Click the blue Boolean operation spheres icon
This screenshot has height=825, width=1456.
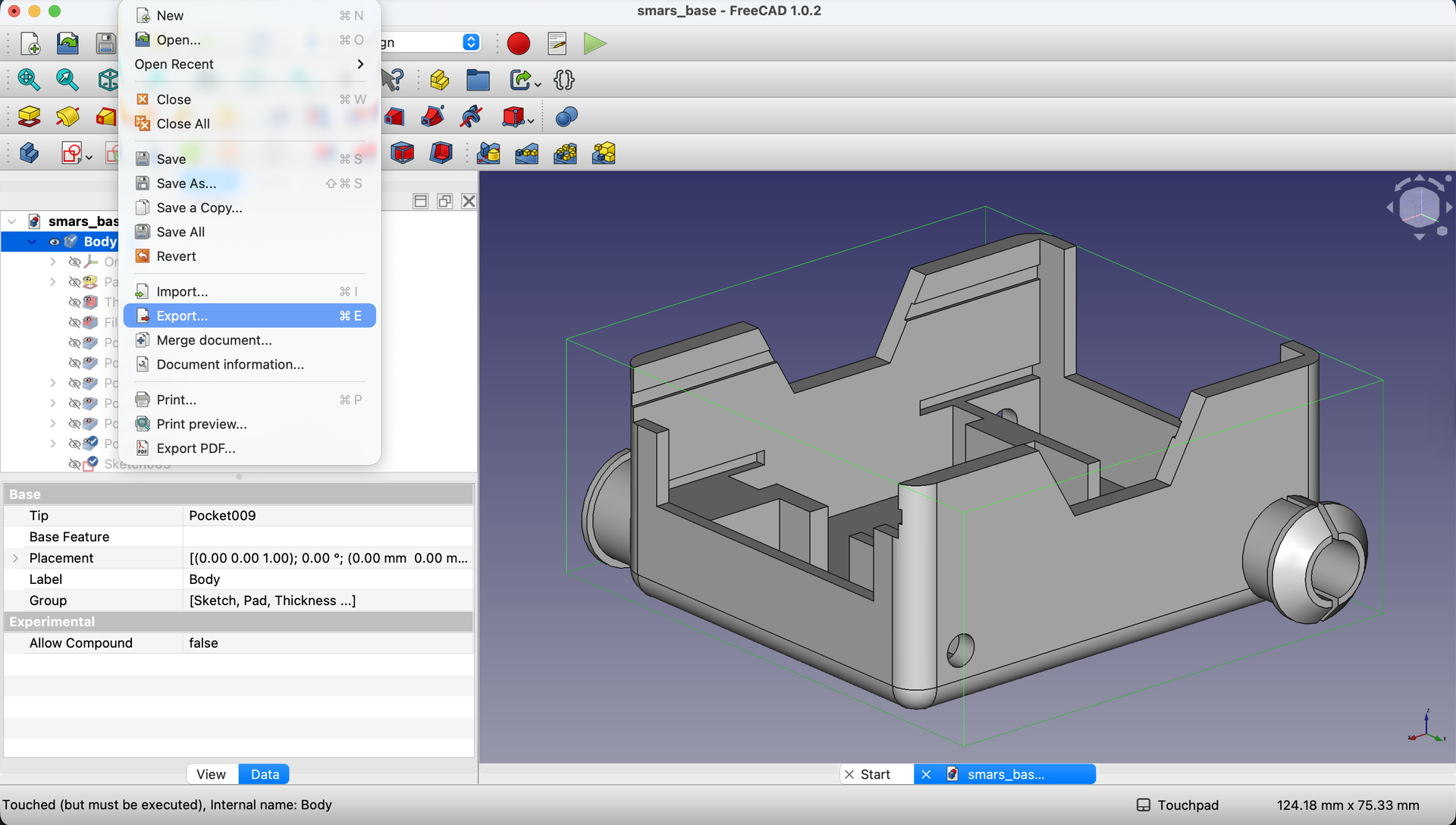[566, 117]
